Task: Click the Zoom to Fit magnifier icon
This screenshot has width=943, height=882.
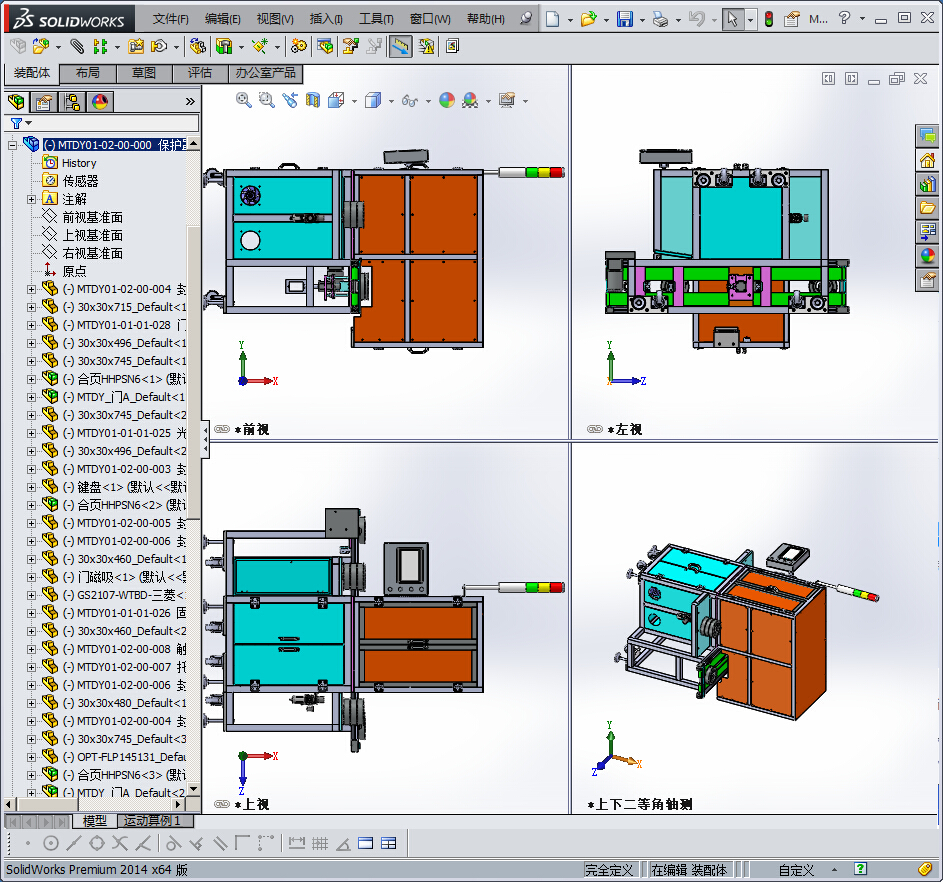Action: coord(244,100)
